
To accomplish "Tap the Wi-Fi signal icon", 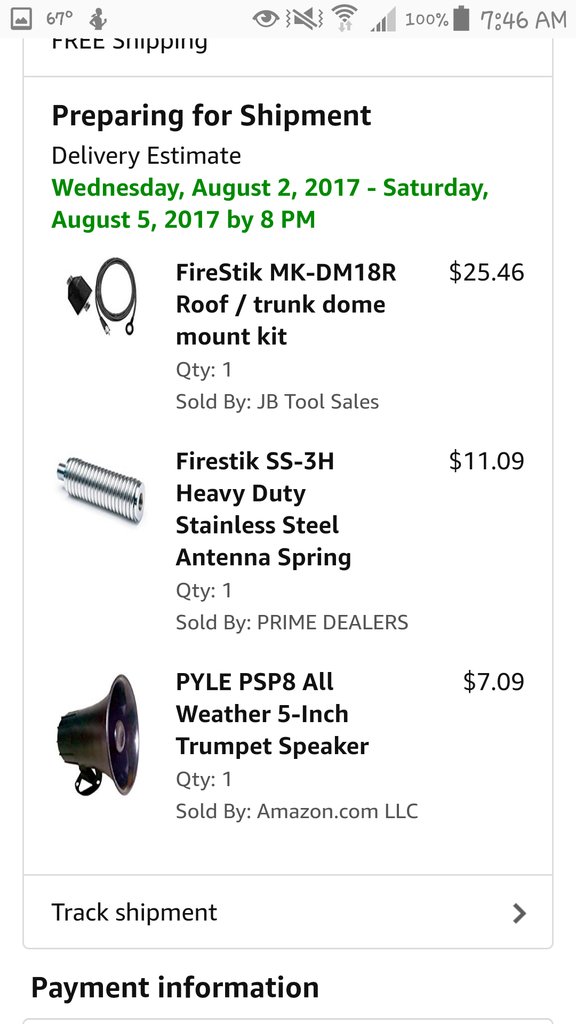I will click(344, 18).
